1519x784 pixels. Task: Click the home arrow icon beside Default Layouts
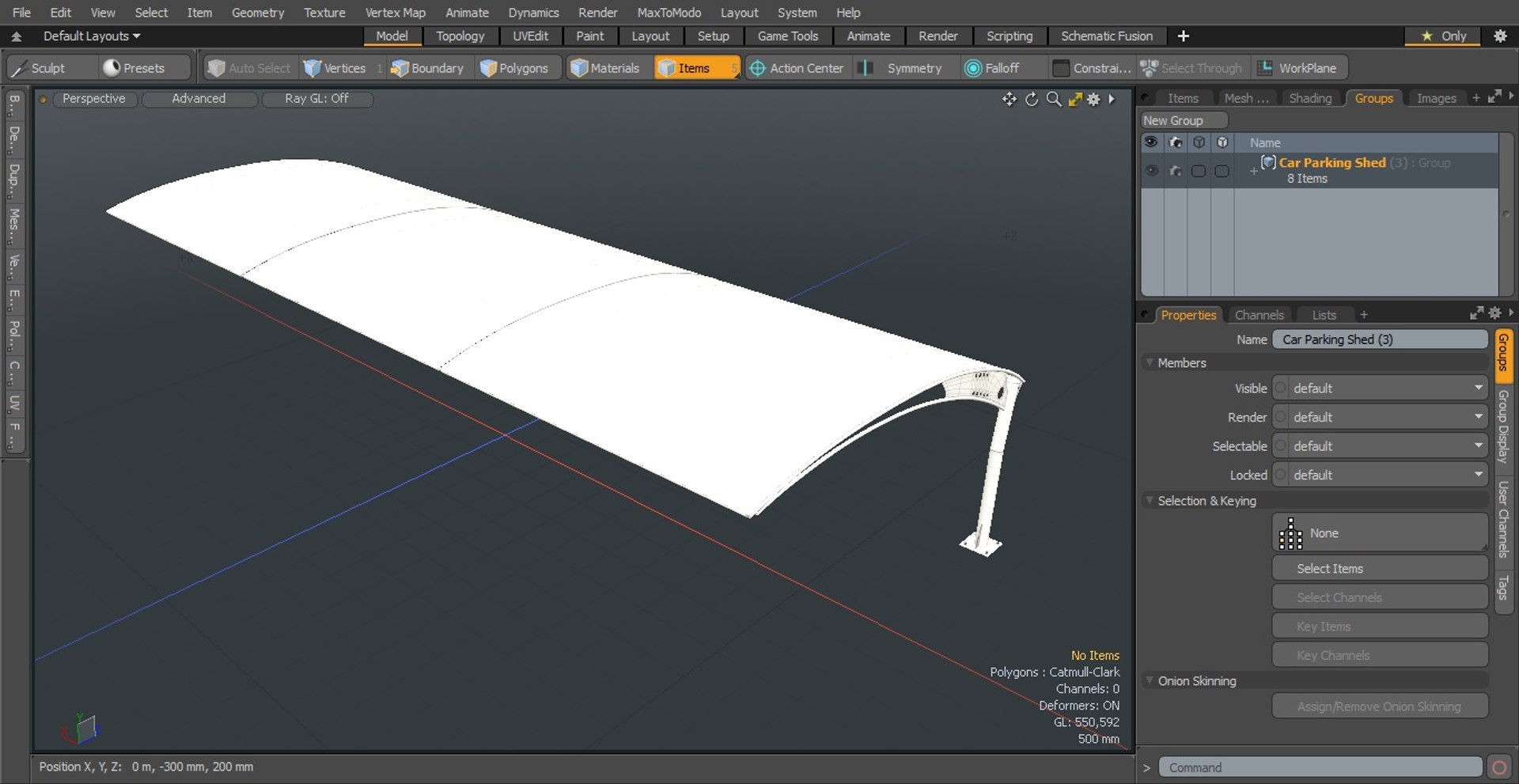pyautogui.click(x=16, y=36)
